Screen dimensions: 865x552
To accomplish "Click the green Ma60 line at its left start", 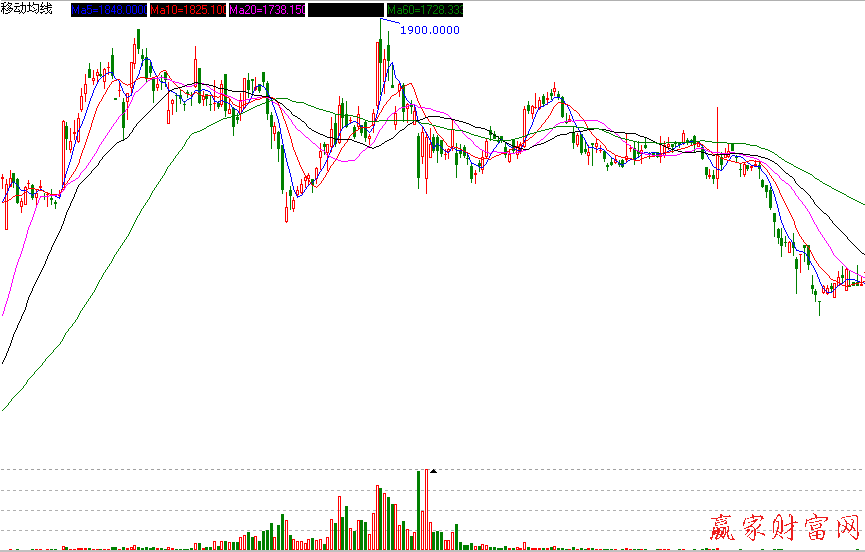I will (x=5, y=407).
